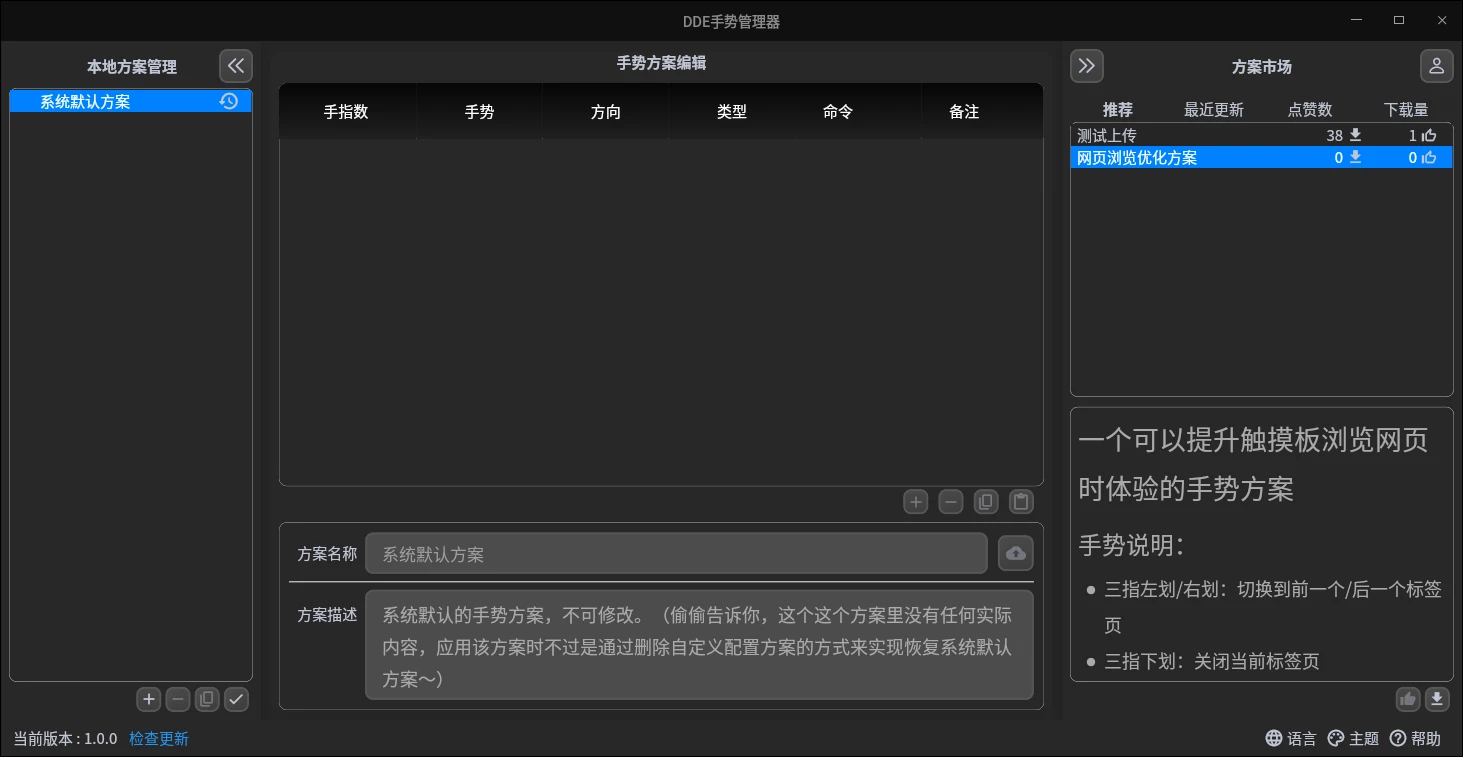
Task: Click the 手势 column header
Action: [x=480, y=112]
